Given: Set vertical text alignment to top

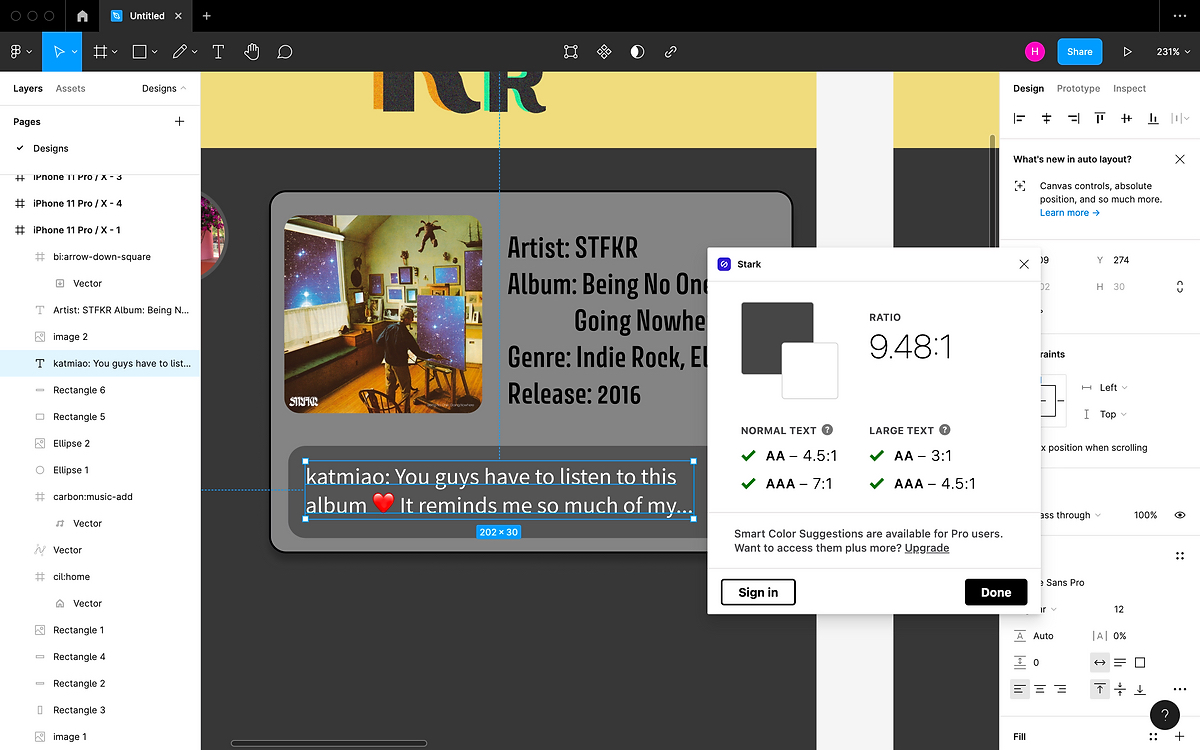Looking at the screenshot, I should (1100, 689).
